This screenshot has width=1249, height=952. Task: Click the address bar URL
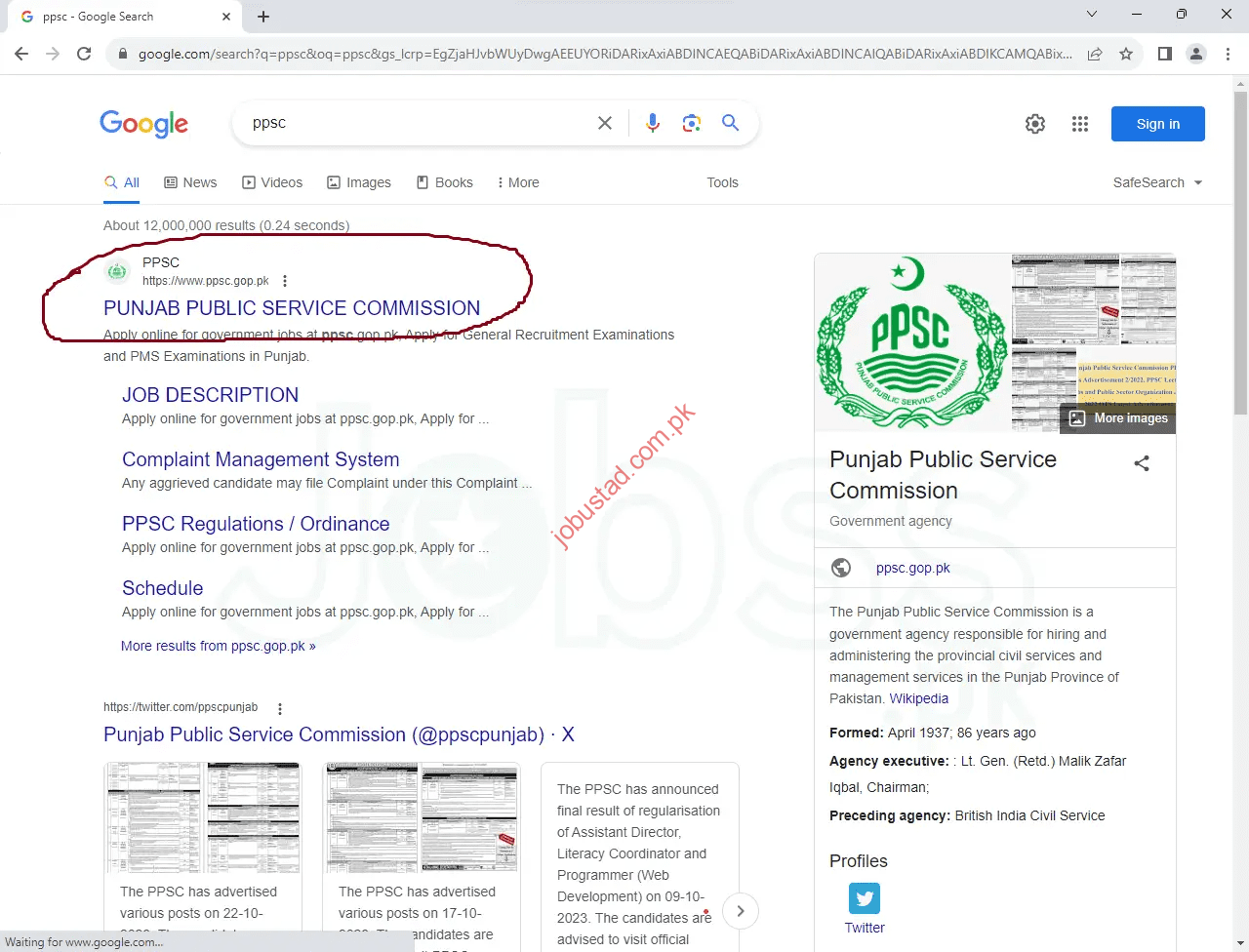coord(605,54)
